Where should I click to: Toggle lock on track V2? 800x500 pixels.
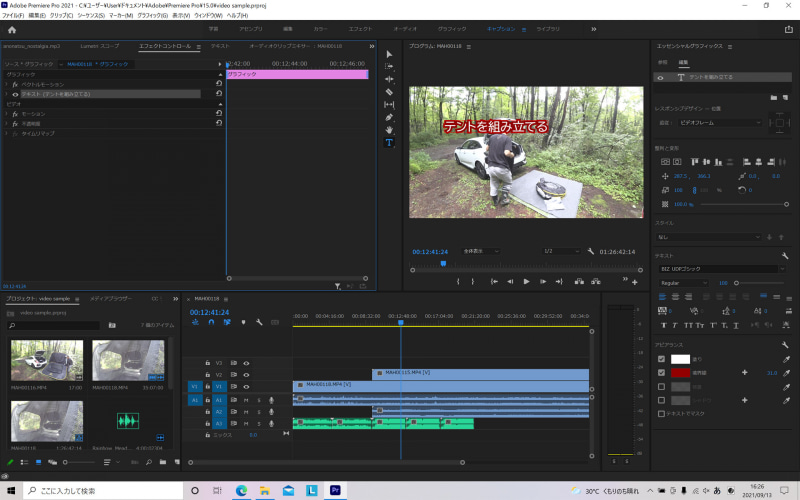[208, 375]
